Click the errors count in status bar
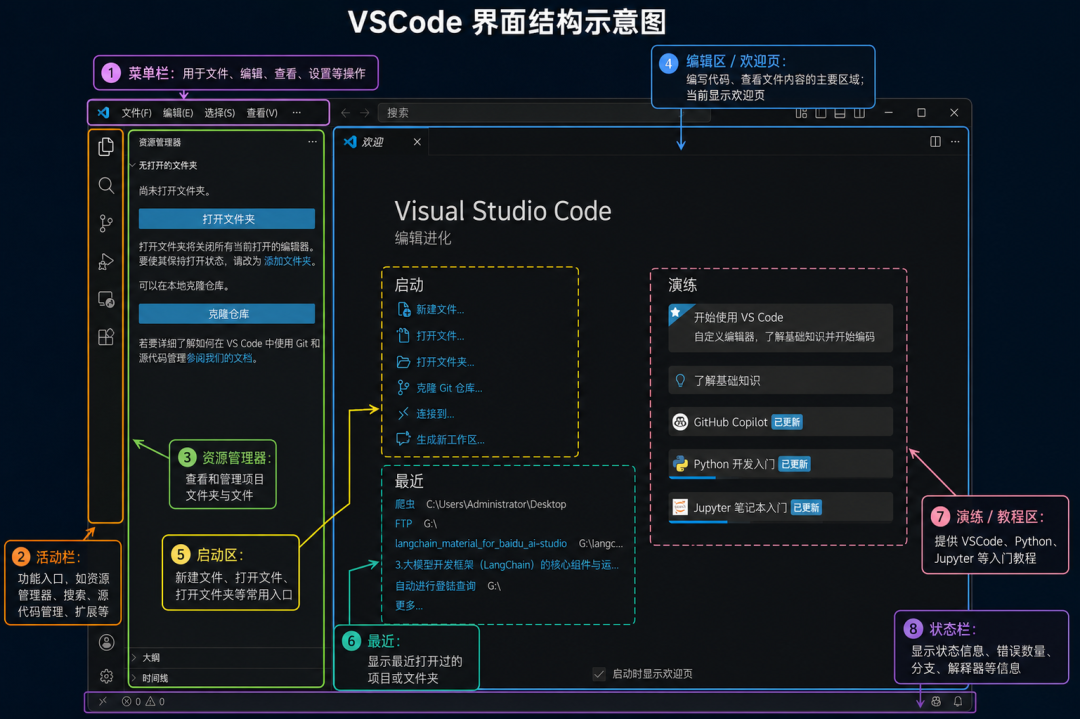 (x=132, y=701)
